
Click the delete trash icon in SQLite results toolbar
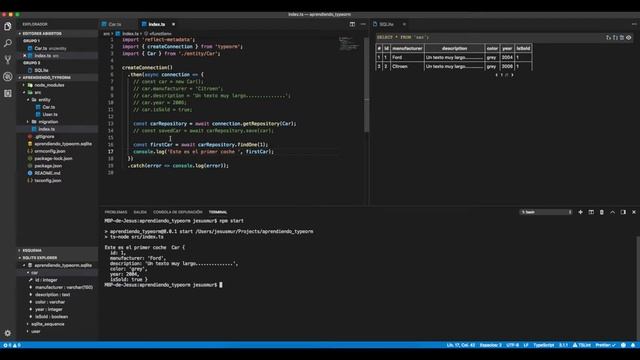pyautogui.click(x=622, y=38)
